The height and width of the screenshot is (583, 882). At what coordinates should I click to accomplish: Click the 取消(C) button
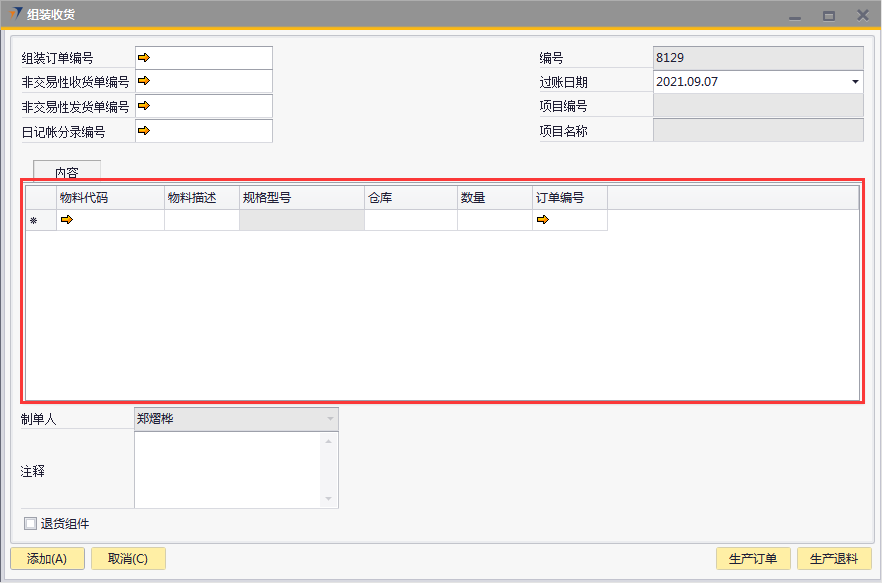coord(128,559)
